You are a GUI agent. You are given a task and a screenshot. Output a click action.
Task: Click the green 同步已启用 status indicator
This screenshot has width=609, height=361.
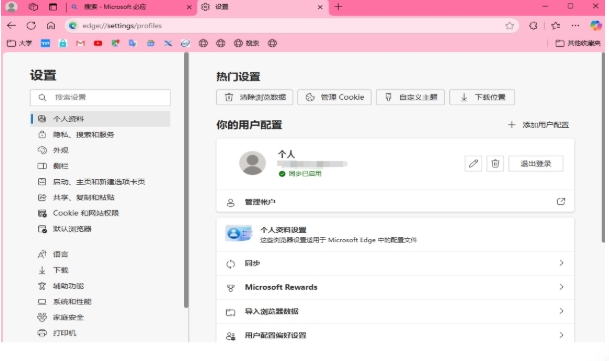pos(300,174)
